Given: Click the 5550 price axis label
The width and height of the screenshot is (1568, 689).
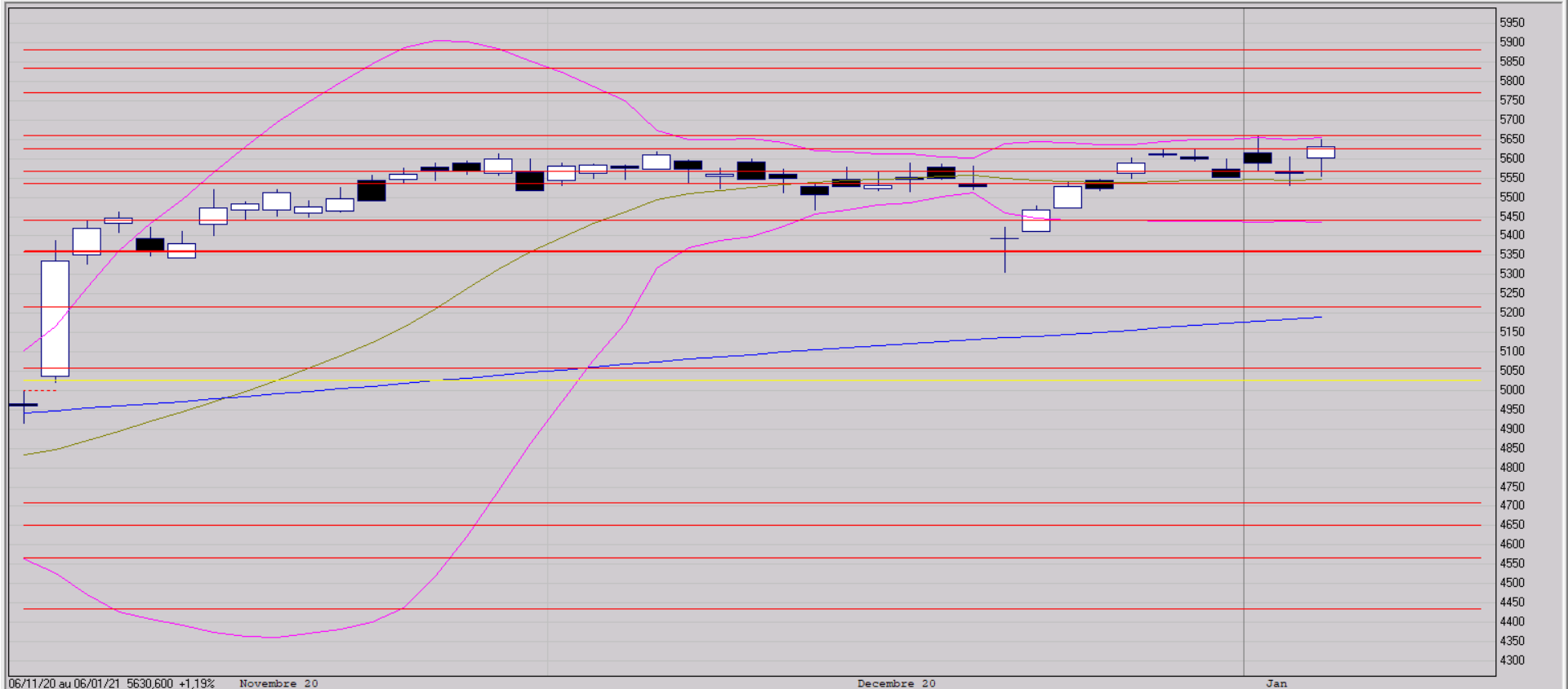Looking at the screenshot, I should click(1512, 178).
